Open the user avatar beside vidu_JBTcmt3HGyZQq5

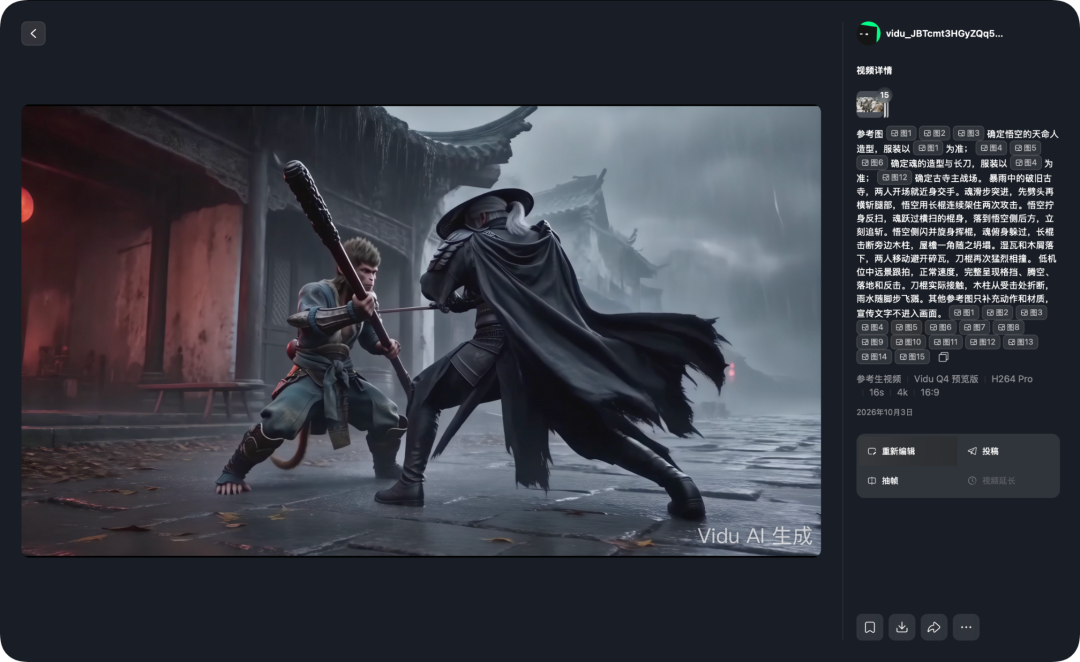(869, 33)
